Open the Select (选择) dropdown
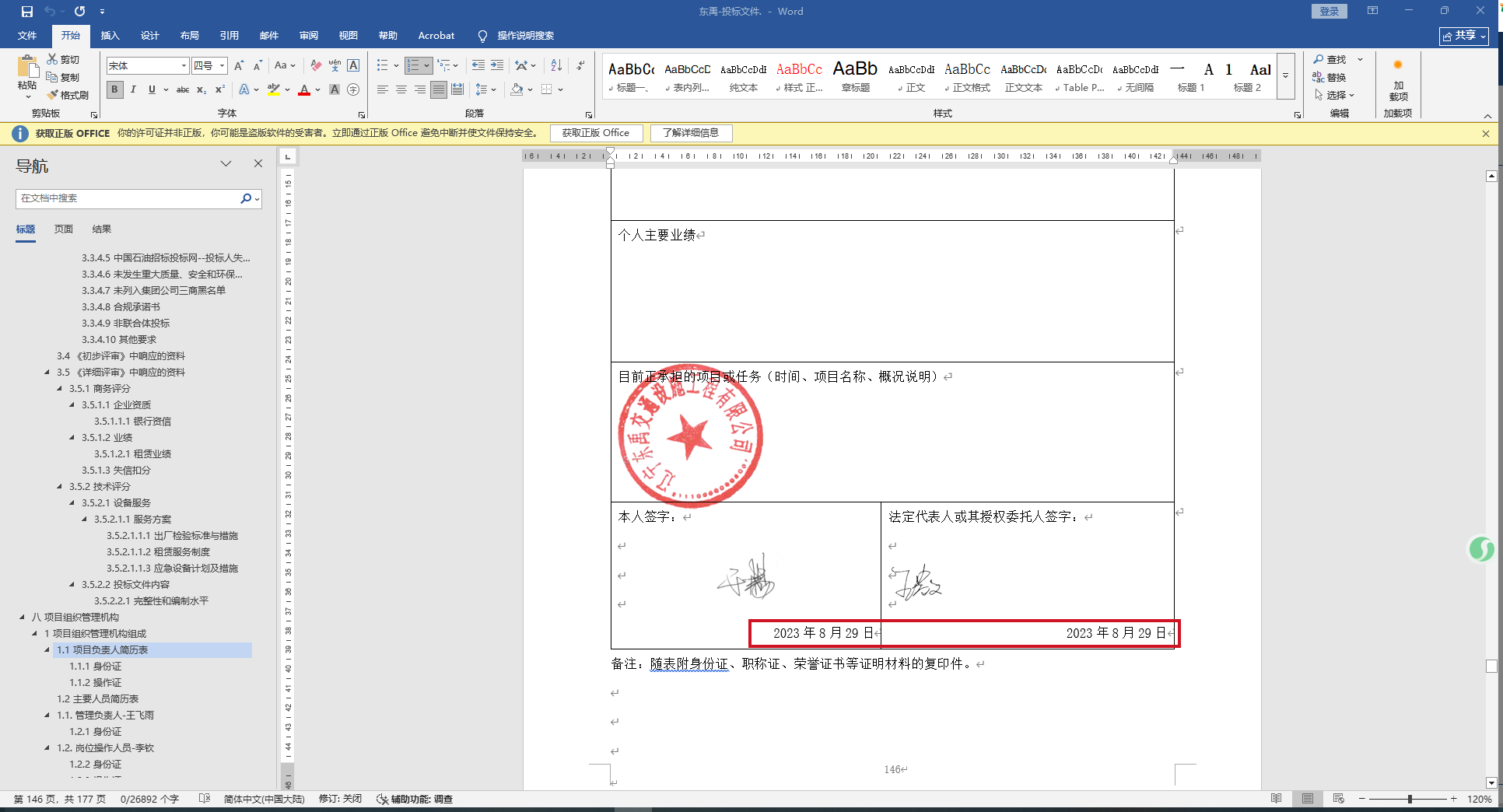The width and height of the screenshot is (1503, 812). [x=1334, y=95]
